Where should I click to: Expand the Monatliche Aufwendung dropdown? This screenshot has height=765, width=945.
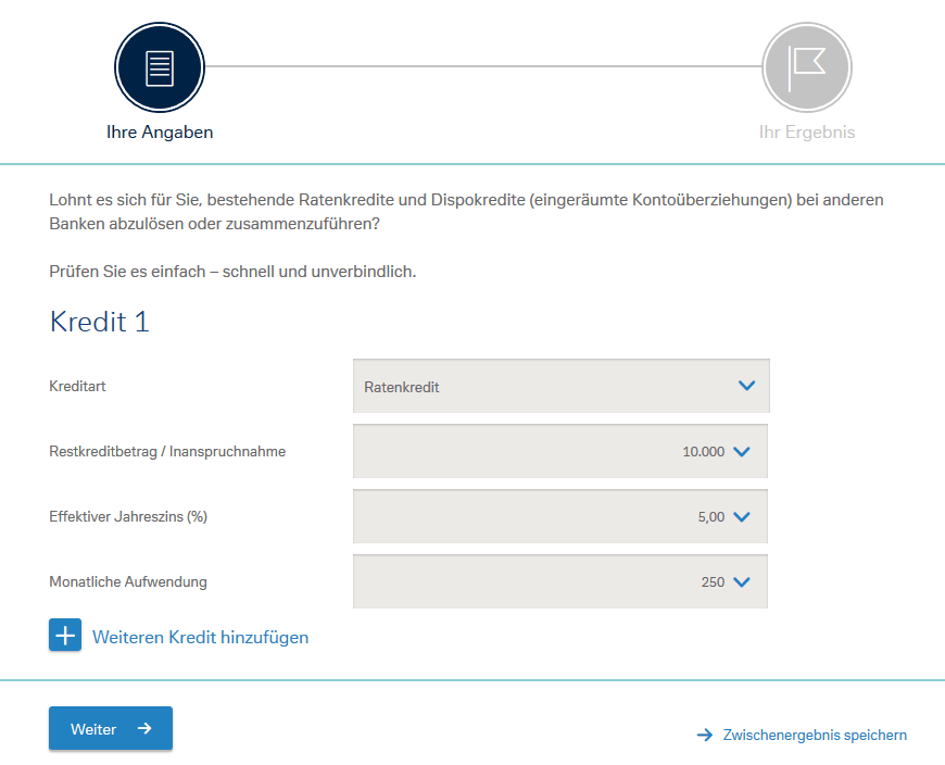click(560, 581)
